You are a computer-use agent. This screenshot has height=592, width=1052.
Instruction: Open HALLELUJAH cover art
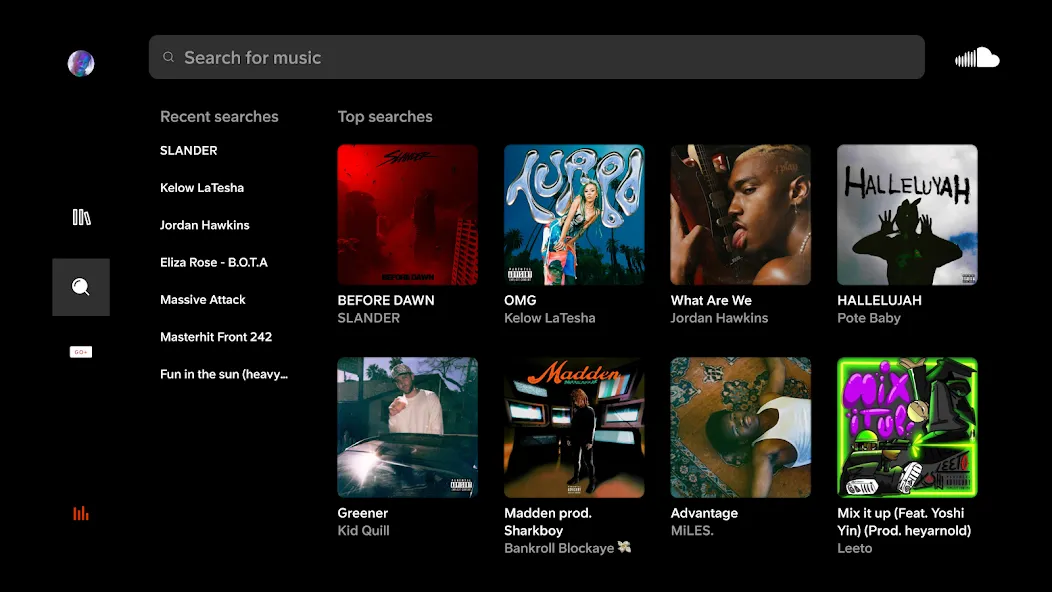907,215
